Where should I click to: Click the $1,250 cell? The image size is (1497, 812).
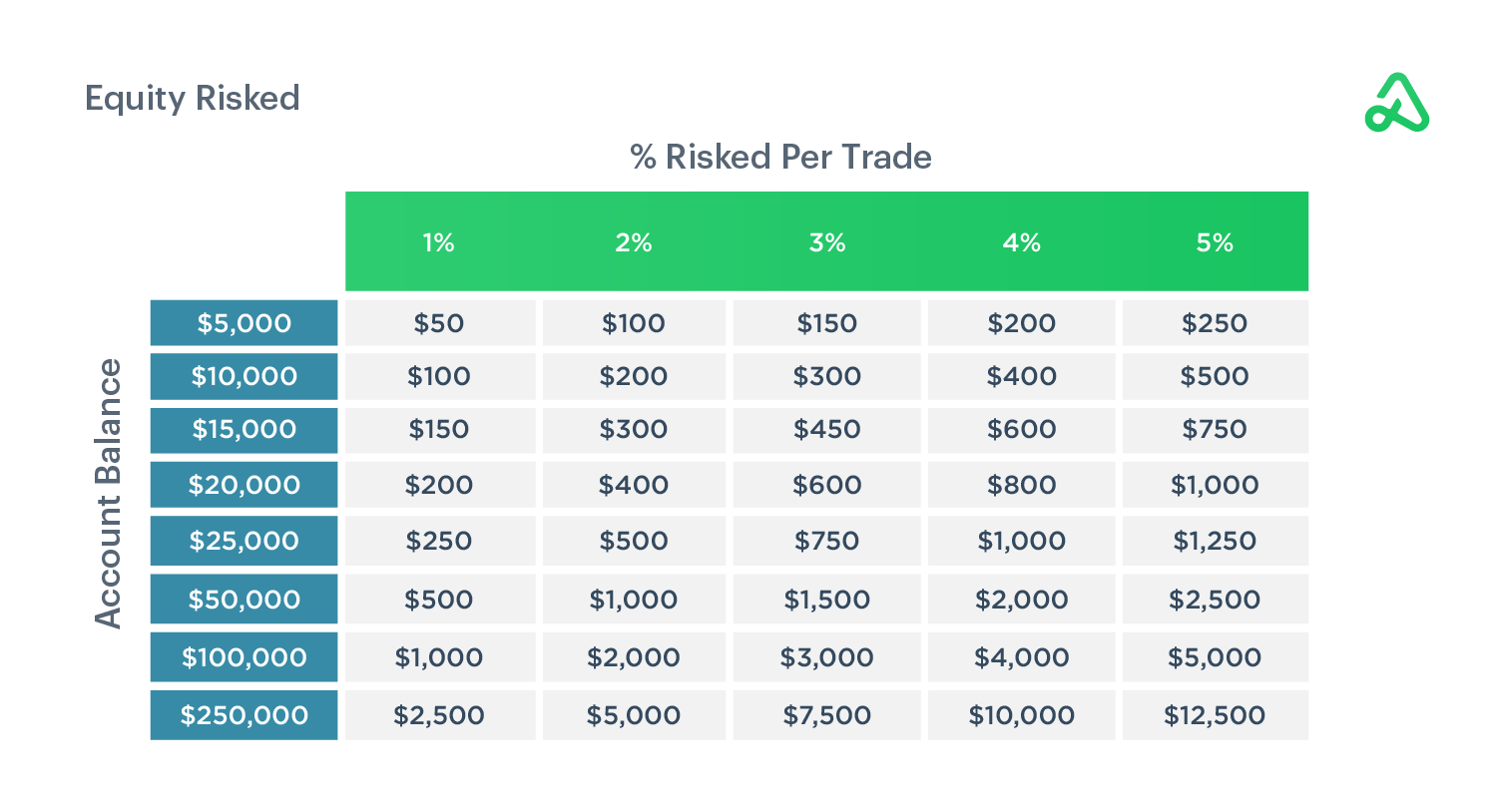coord(1215,541)
